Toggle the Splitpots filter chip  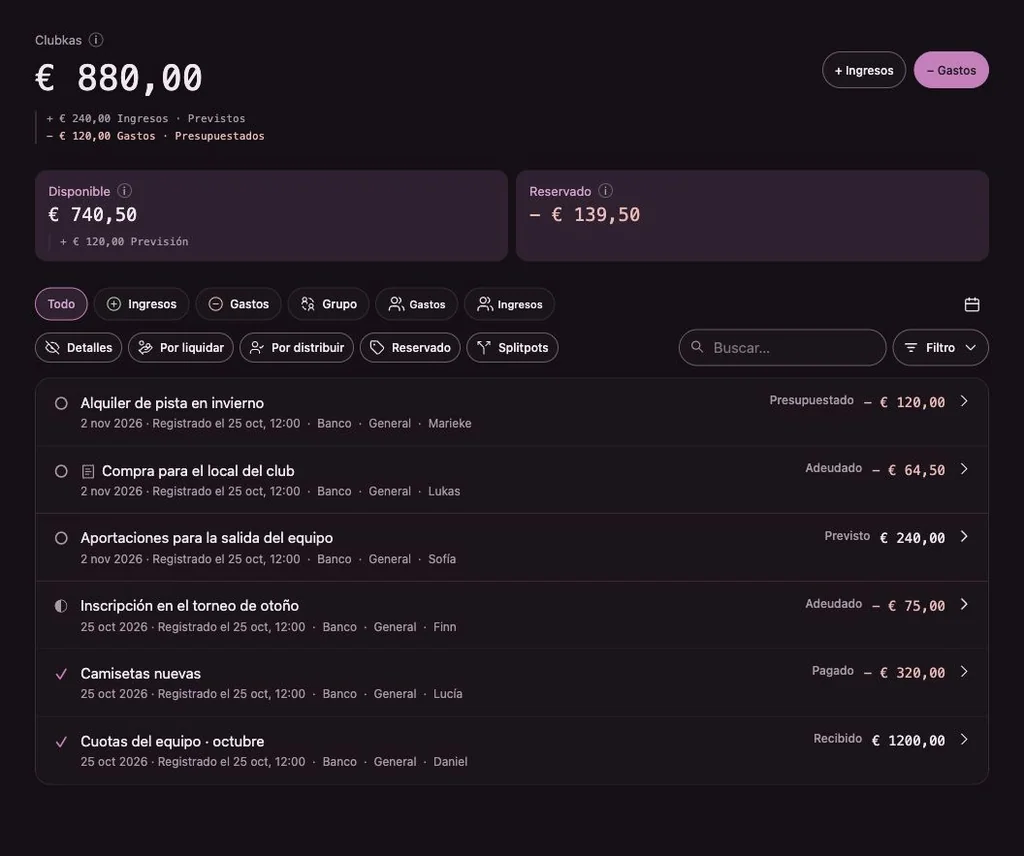[x=512, y=347]
